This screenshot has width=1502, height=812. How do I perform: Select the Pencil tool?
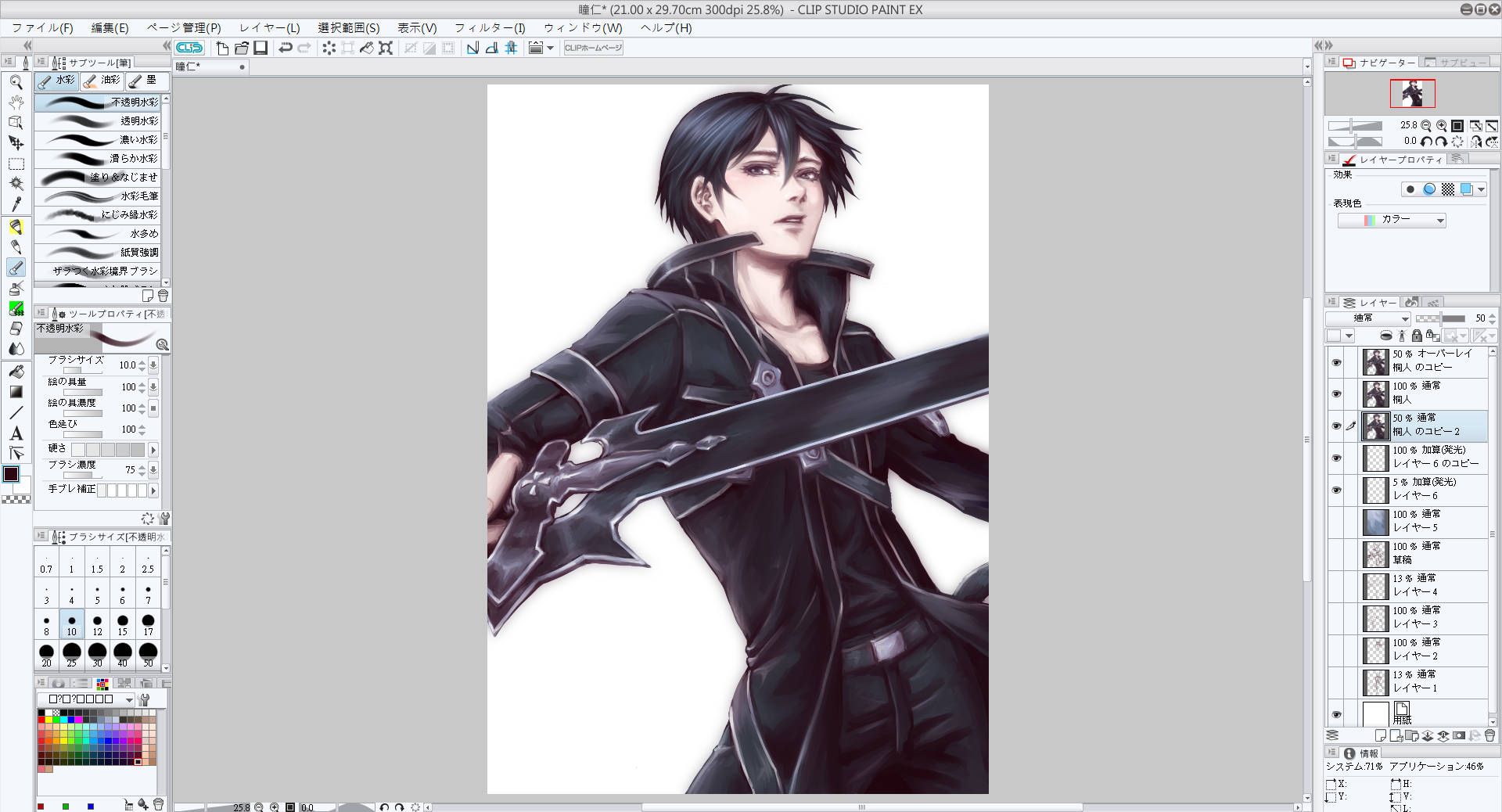[16, 247]
